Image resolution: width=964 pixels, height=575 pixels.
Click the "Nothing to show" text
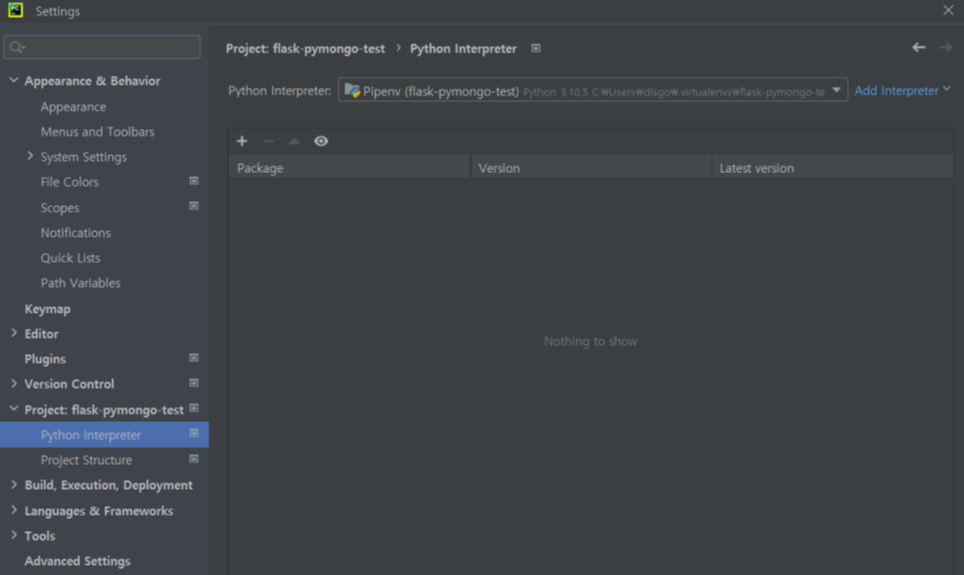click(590, 341)
